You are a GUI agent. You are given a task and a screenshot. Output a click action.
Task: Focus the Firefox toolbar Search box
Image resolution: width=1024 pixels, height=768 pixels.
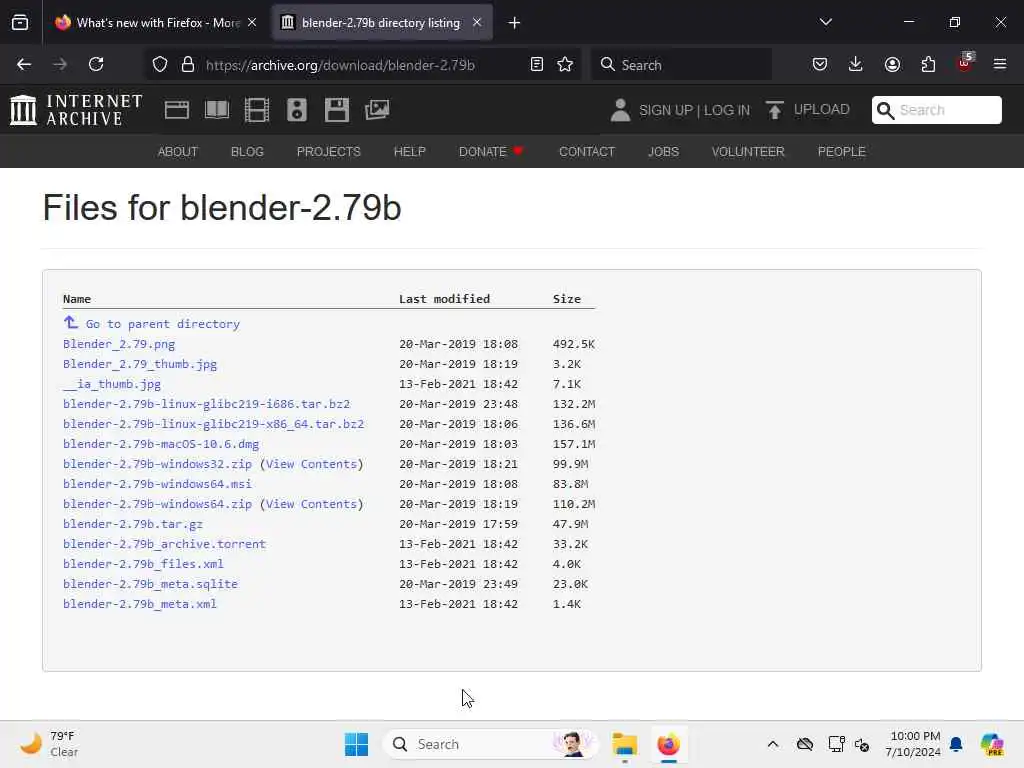[x=681, y=64]
